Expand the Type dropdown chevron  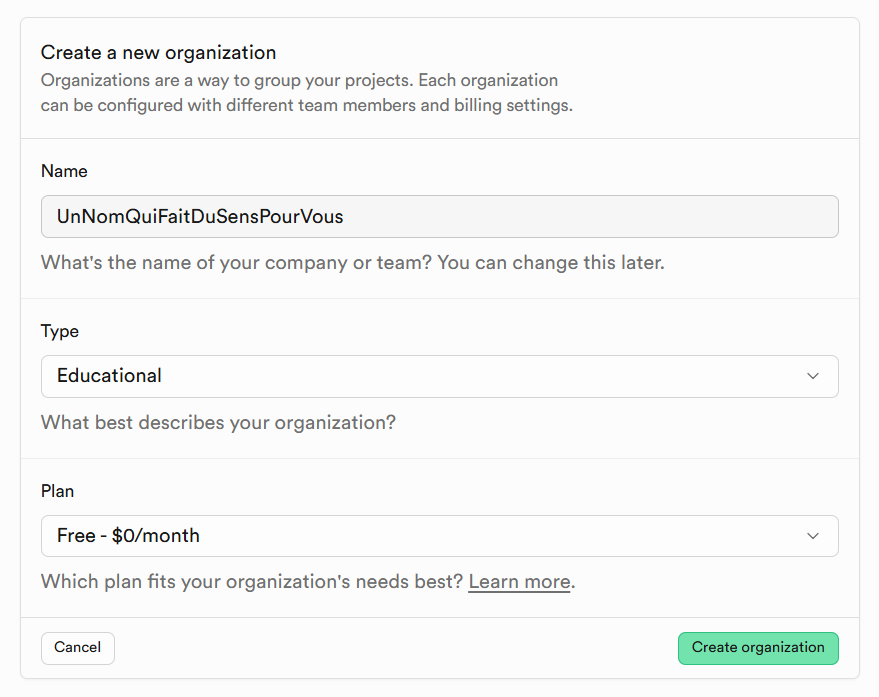[x=812, y=376]
